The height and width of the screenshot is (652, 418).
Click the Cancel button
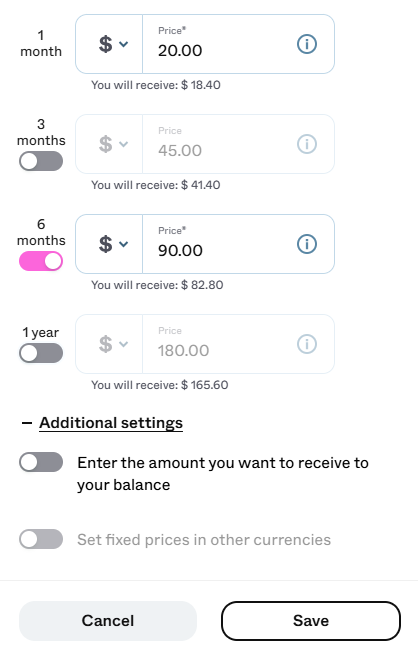tap(108, 621)
